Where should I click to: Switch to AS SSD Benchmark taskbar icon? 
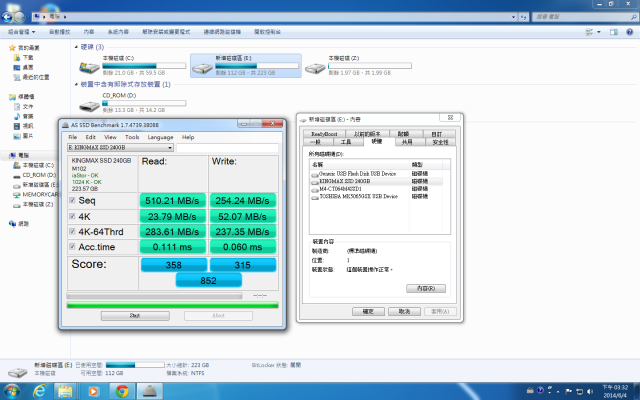(x=149, y=391)
